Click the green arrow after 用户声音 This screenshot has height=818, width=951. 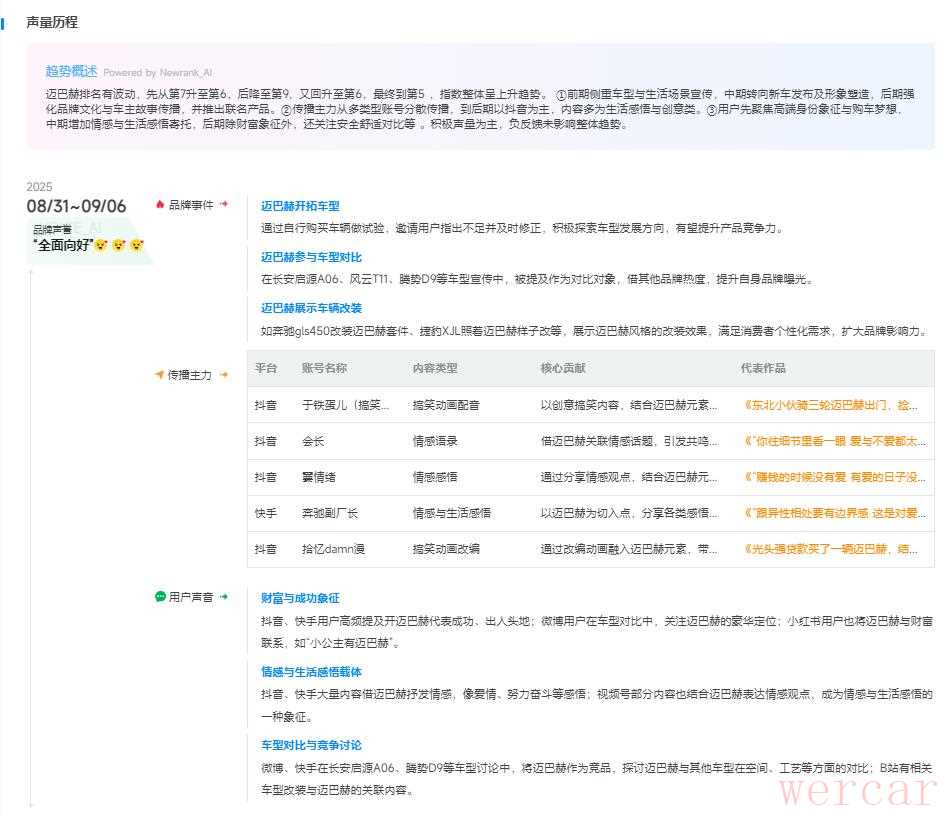tap(224, 597)
